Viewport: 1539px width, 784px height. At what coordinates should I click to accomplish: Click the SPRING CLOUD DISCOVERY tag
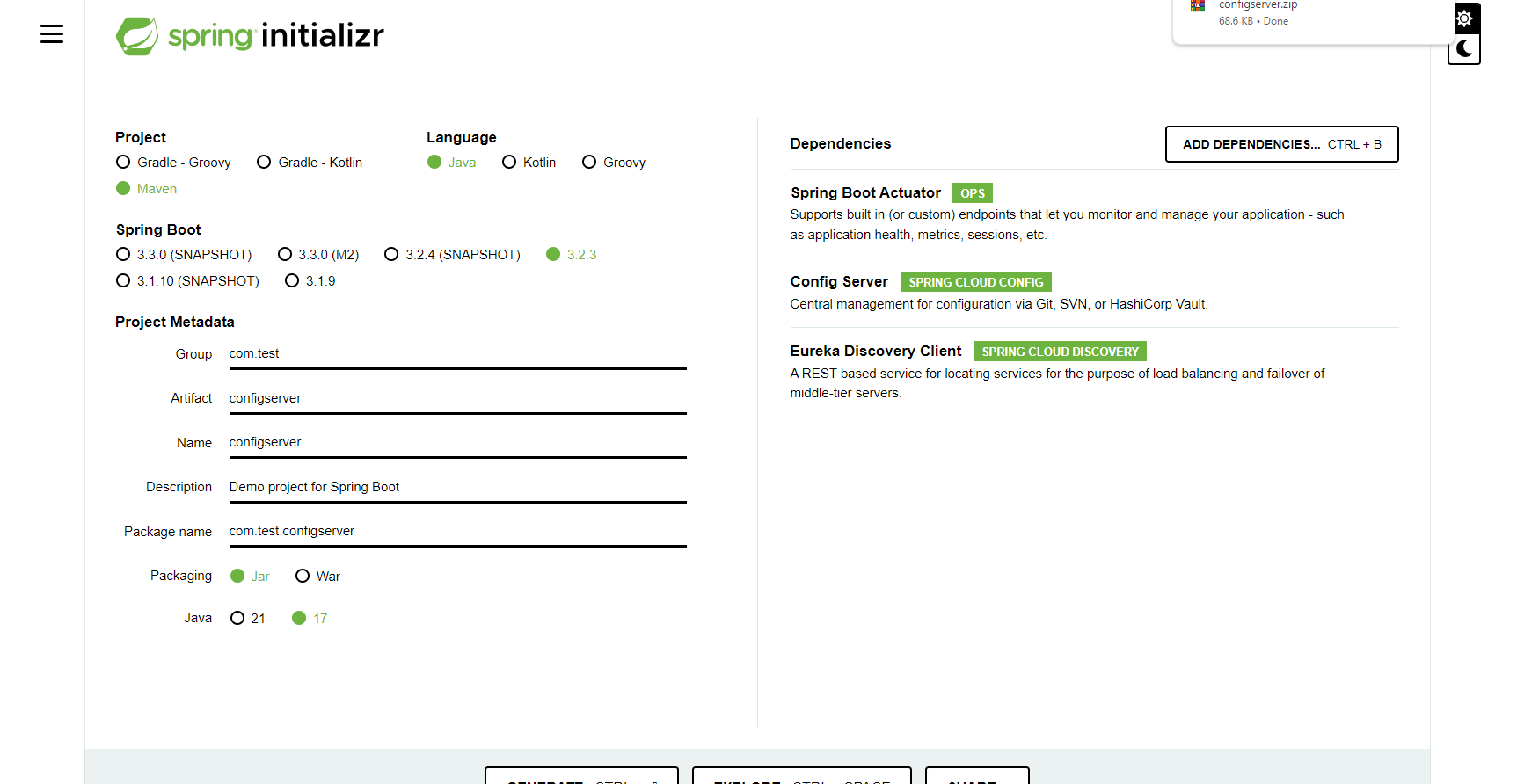[1060, 352]
